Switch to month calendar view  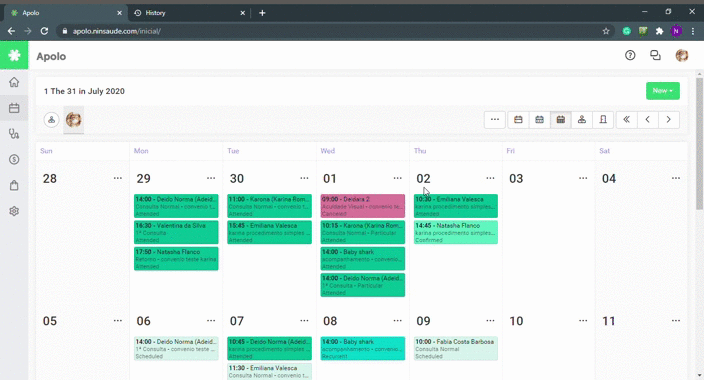561,119
